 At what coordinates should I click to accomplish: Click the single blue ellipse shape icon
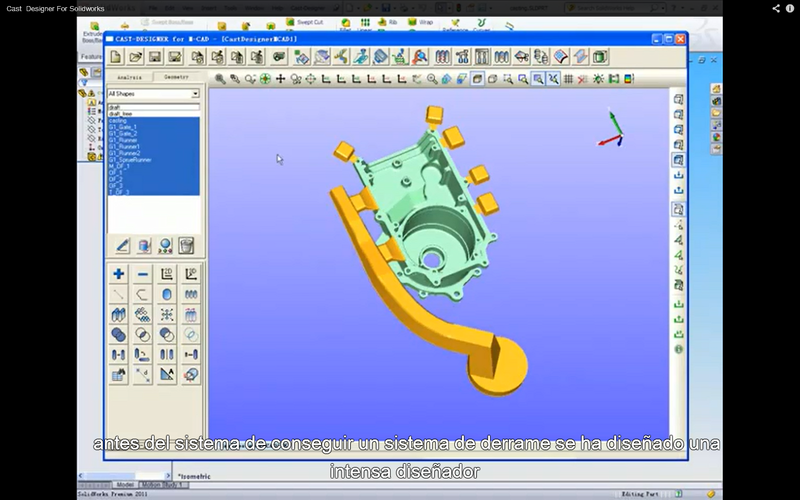click(167, 294)
